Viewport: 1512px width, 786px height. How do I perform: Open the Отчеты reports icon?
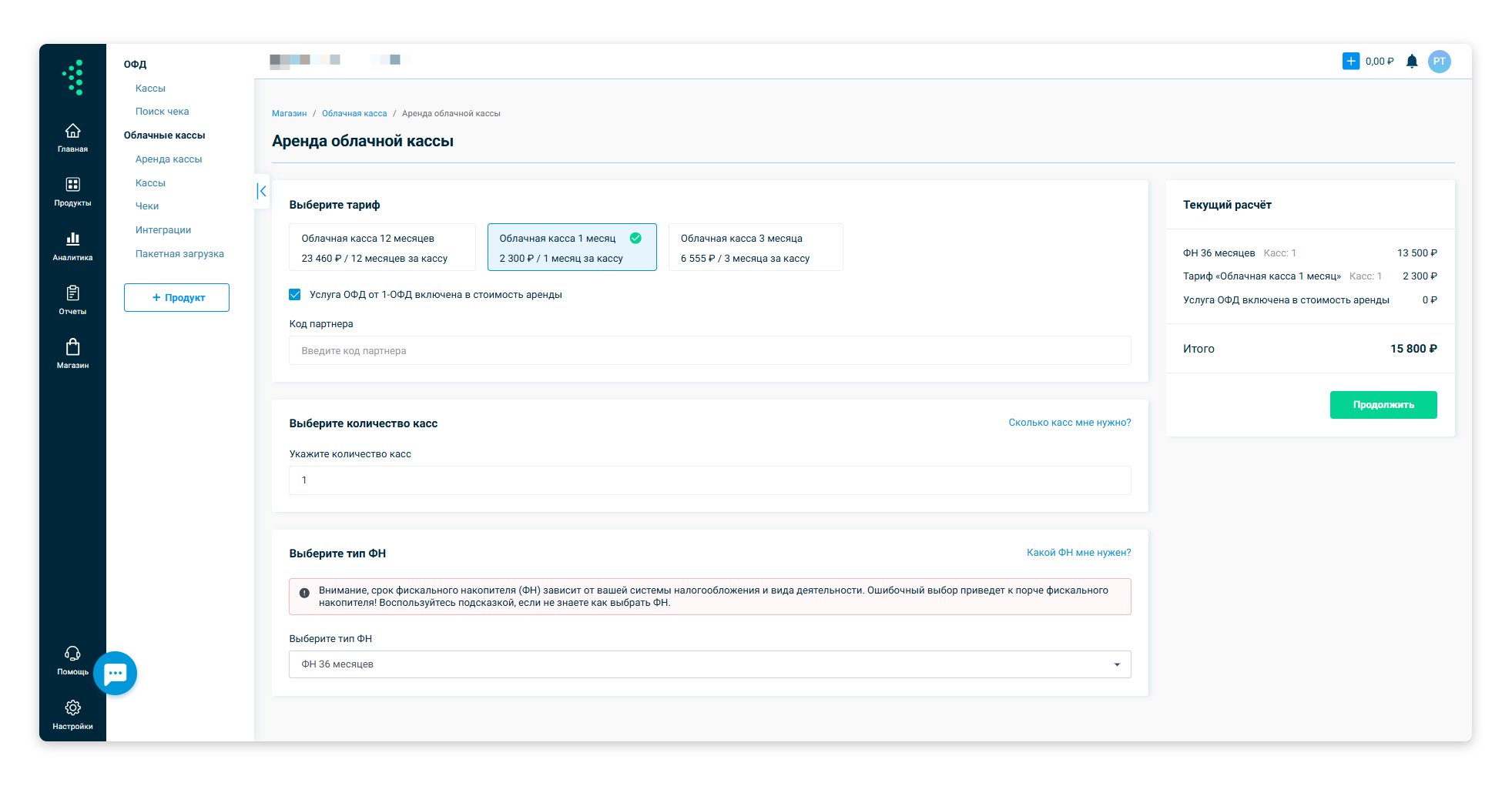[x=72, y=293]
